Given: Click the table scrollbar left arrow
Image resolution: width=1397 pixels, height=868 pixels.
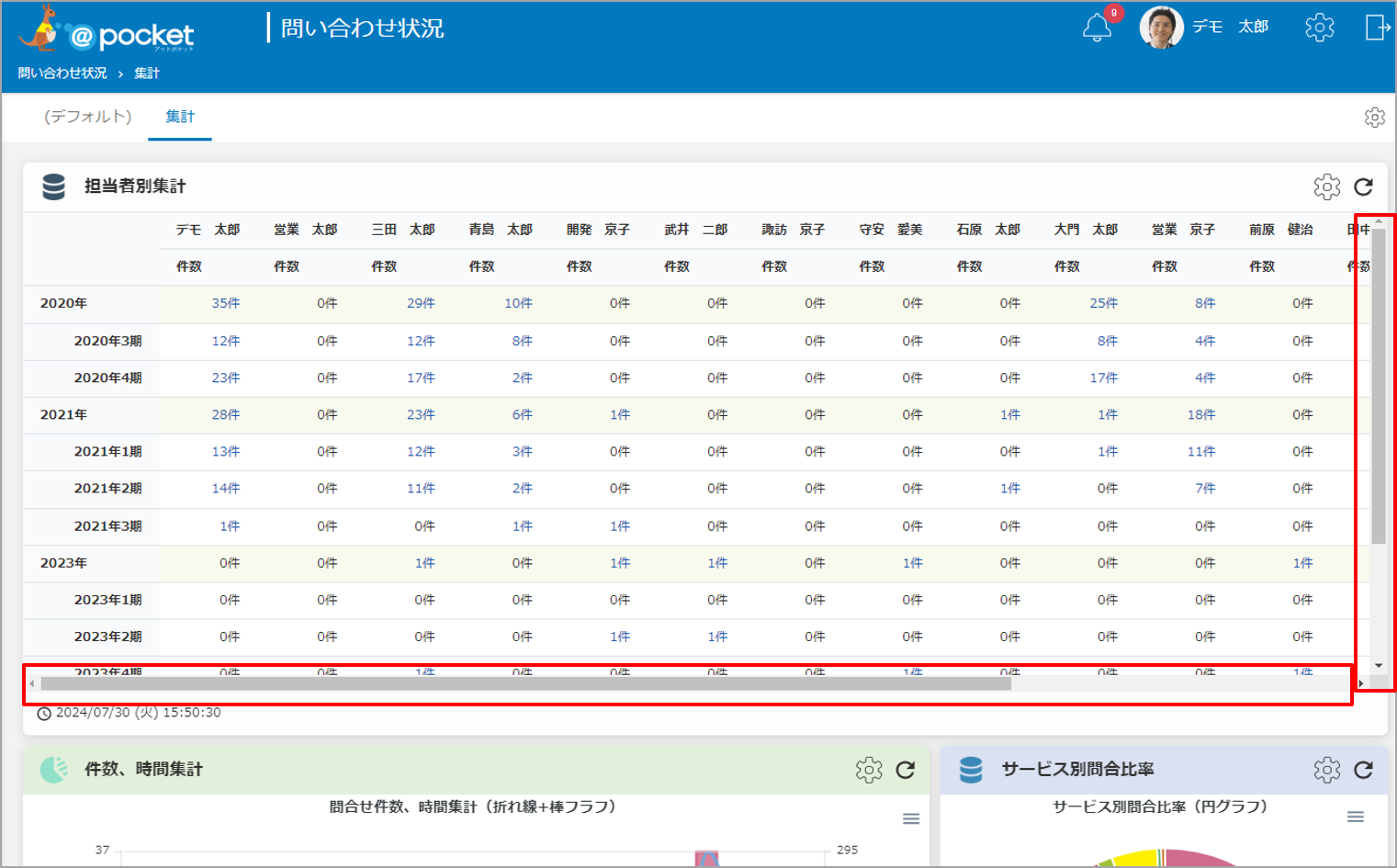Looking at the screenshot, I should pos(32,683).
